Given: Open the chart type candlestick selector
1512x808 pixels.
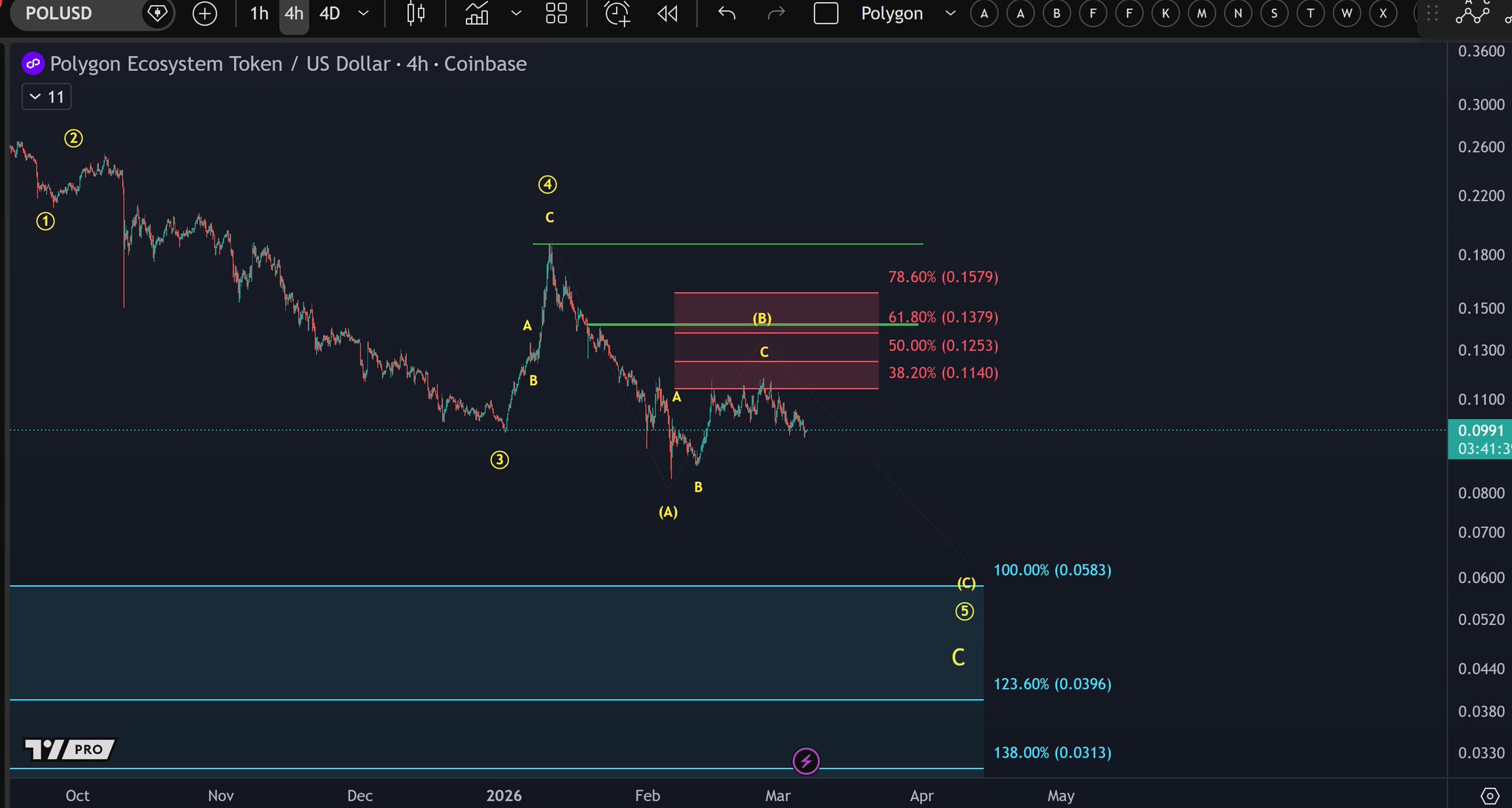Looking at the screenshot, I should [x=416, y=13].
